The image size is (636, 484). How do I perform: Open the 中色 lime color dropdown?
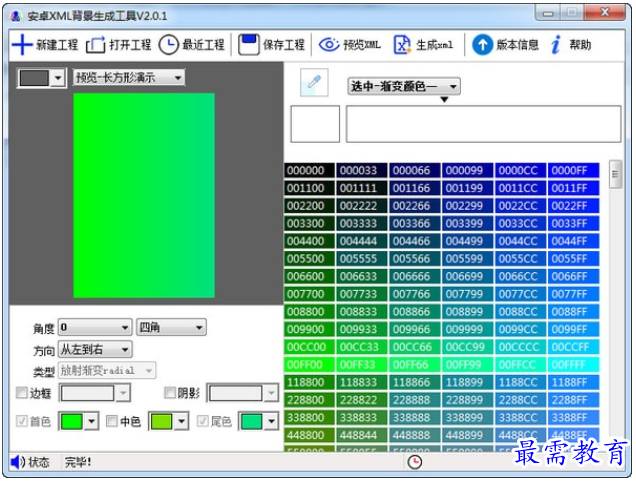(x=169, y=421)
